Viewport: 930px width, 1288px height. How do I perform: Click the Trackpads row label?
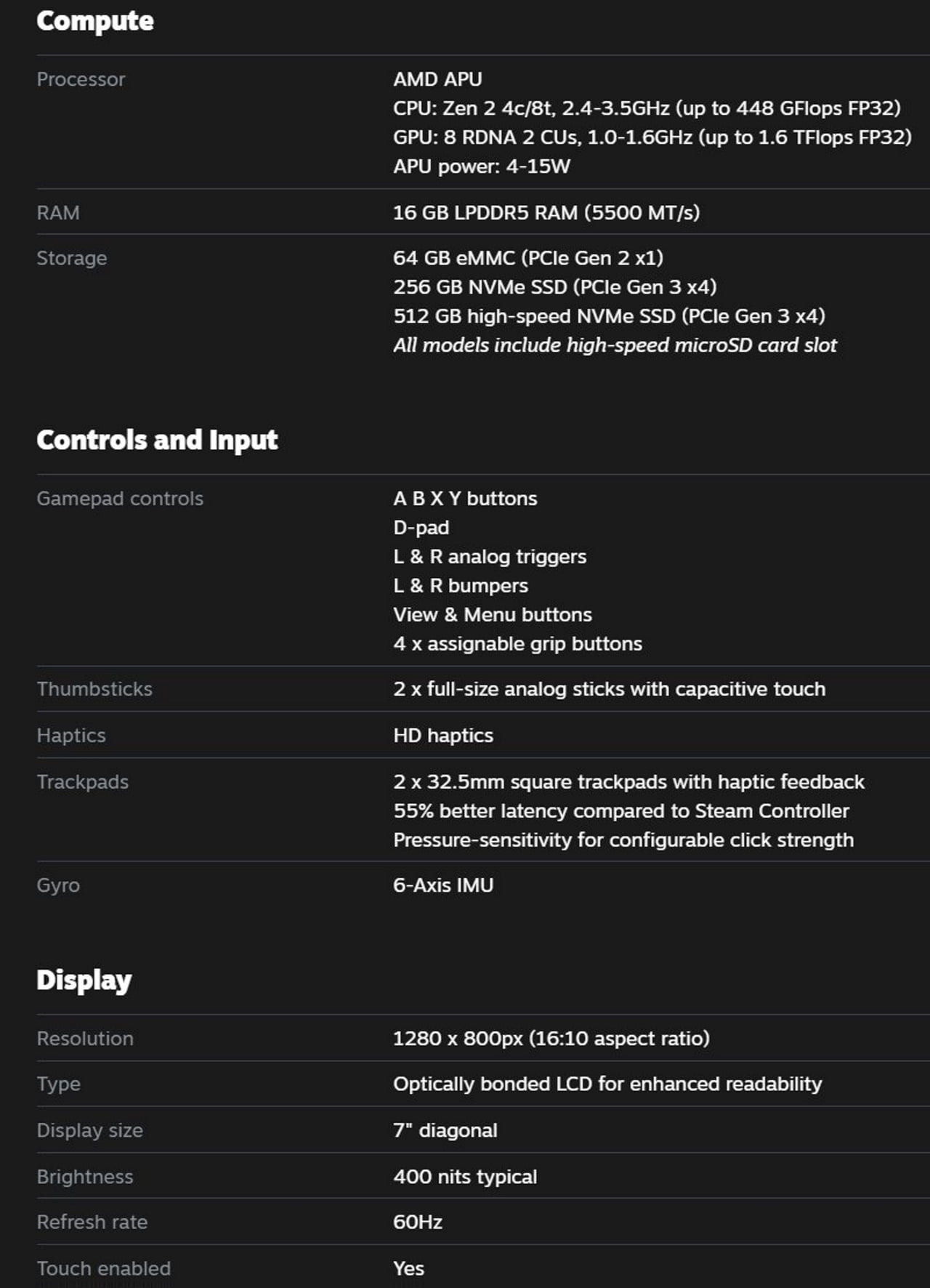click(x=82, y=782)
